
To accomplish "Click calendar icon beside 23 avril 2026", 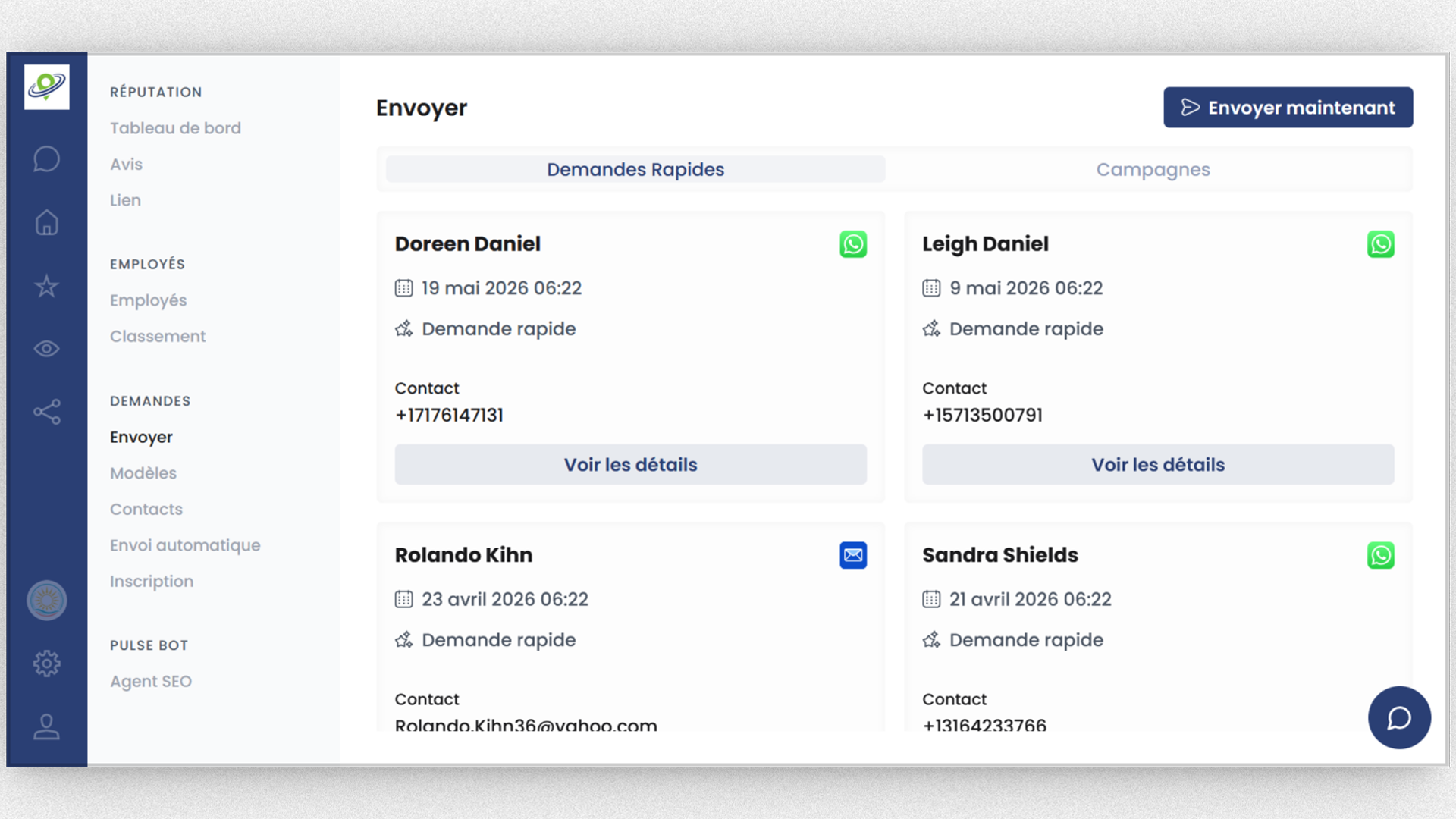I will (x=404, y=599).
